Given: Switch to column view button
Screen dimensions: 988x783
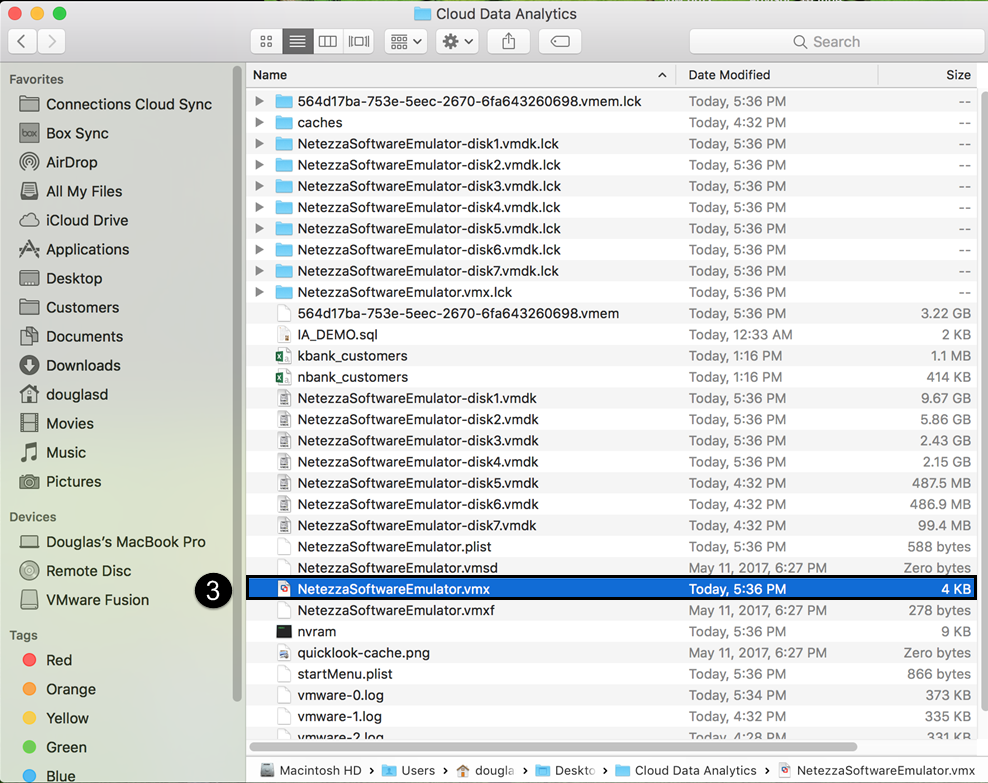Looking at the screenshot, I should [328, 42].
